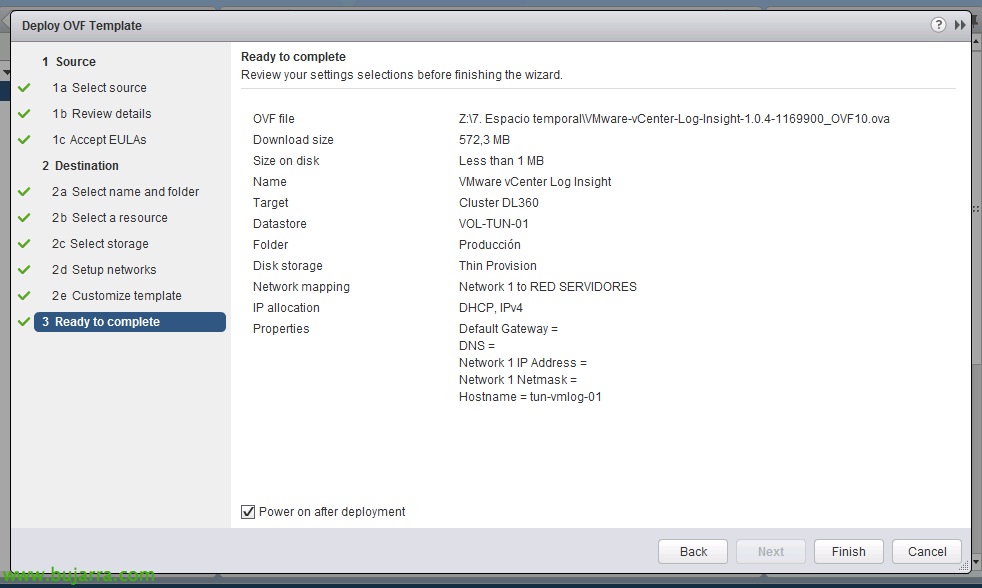Click the Network 1 Netmask = line
982x588 pixels.
tap(517, 379)
